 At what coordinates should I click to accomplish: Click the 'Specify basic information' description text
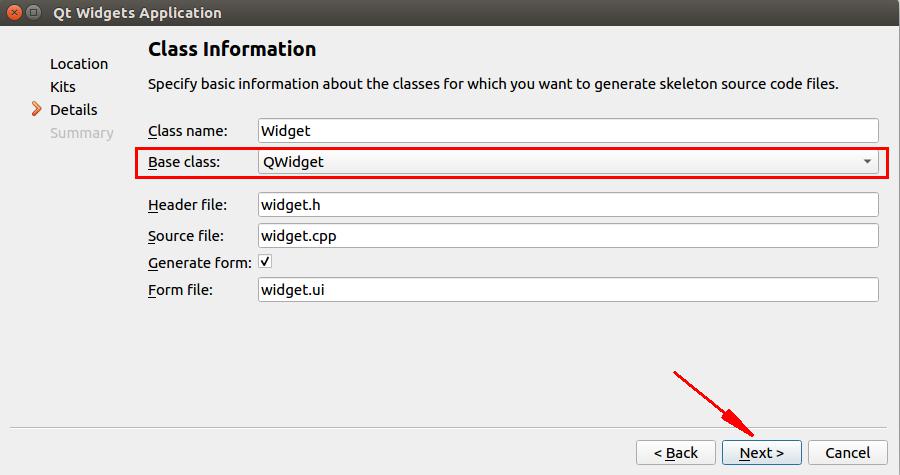coord(493,84)
